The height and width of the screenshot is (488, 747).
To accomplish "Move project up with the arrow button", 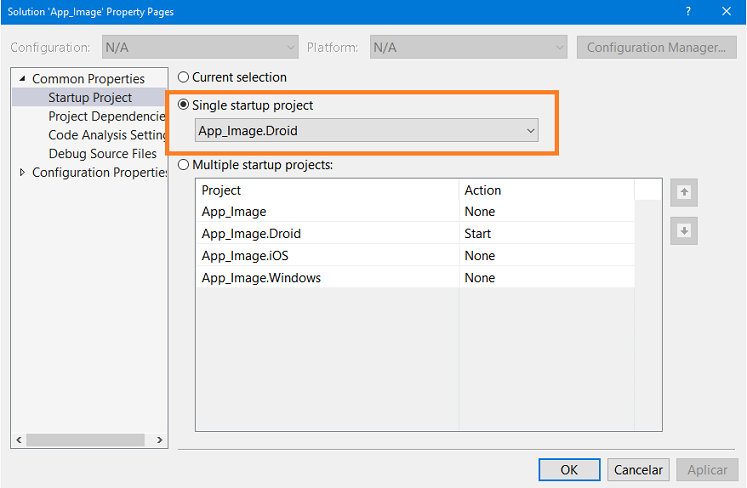I will [x=684, y=193].
